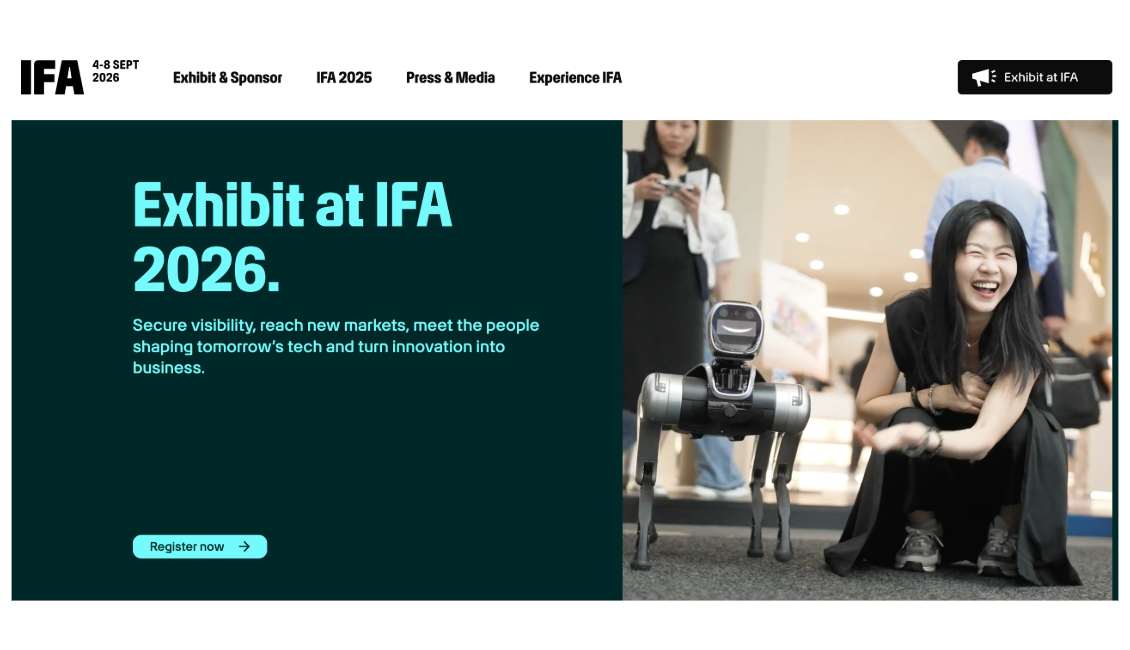Go to the Experience IFA menu
The image size is (1130, 650).
pos(575,78)
